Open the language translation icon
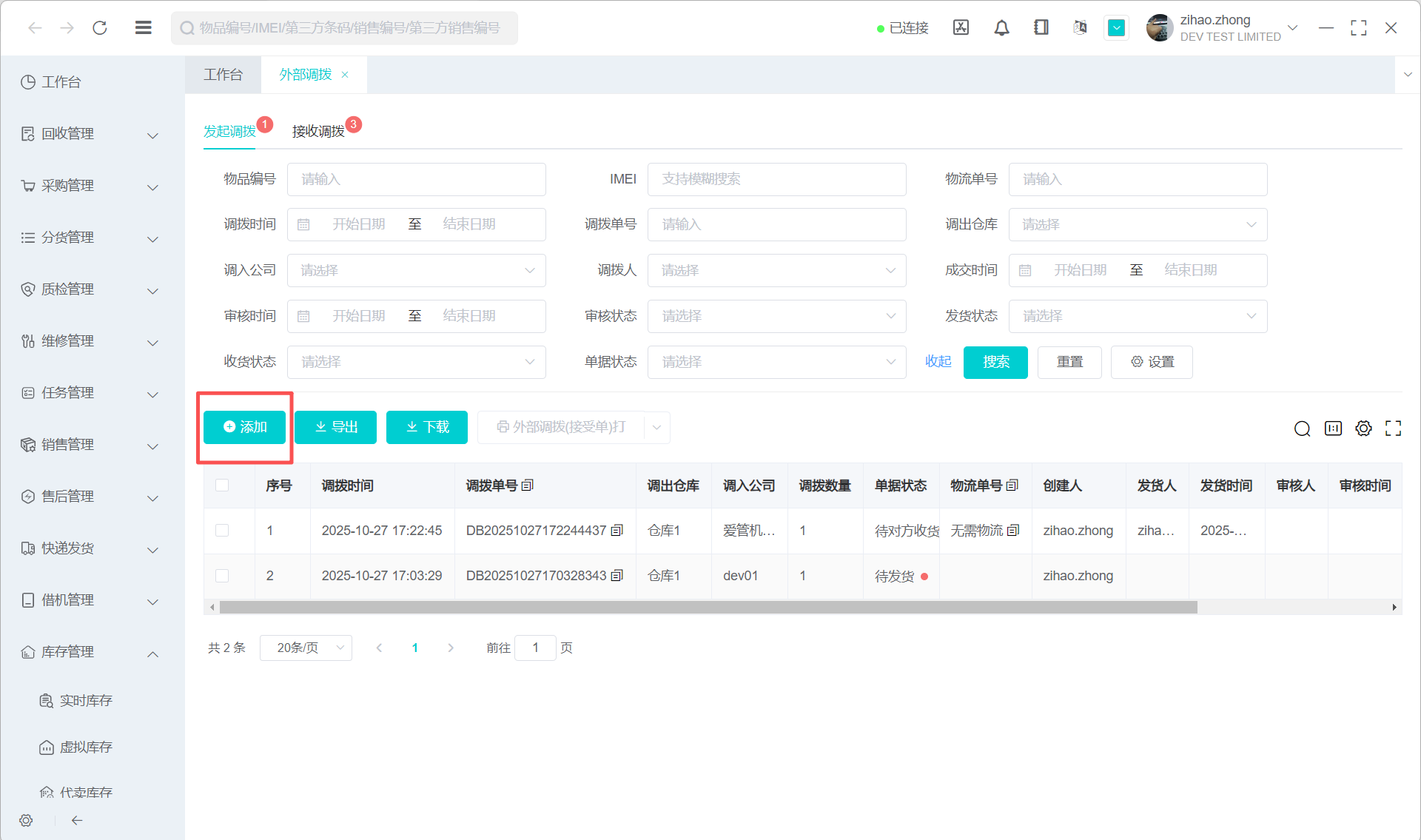This screenshot has width=1421, height=840. pos(1080,28)
